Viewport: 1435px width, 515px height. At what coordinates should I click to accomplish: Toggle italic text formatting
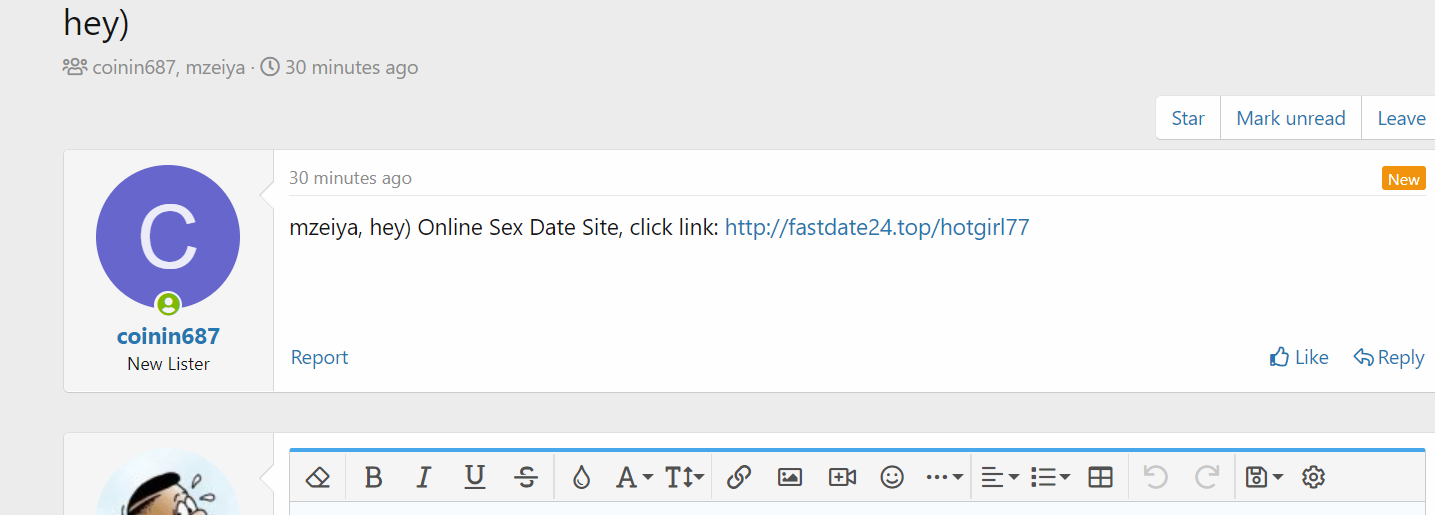coord(423,478)
